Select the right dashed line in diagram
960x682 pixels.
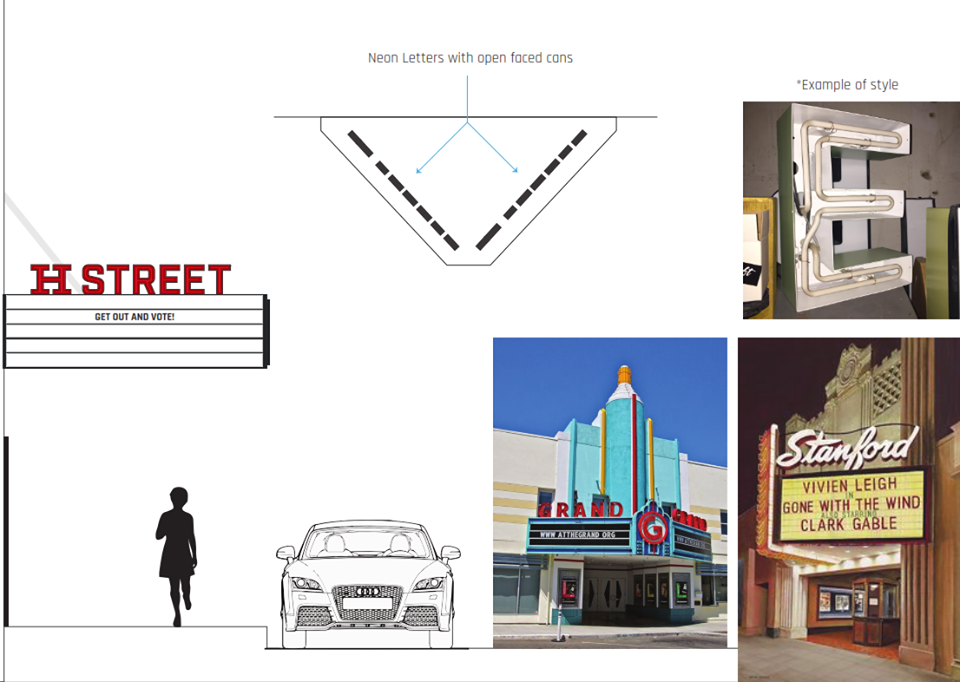(x=531, y=190)
